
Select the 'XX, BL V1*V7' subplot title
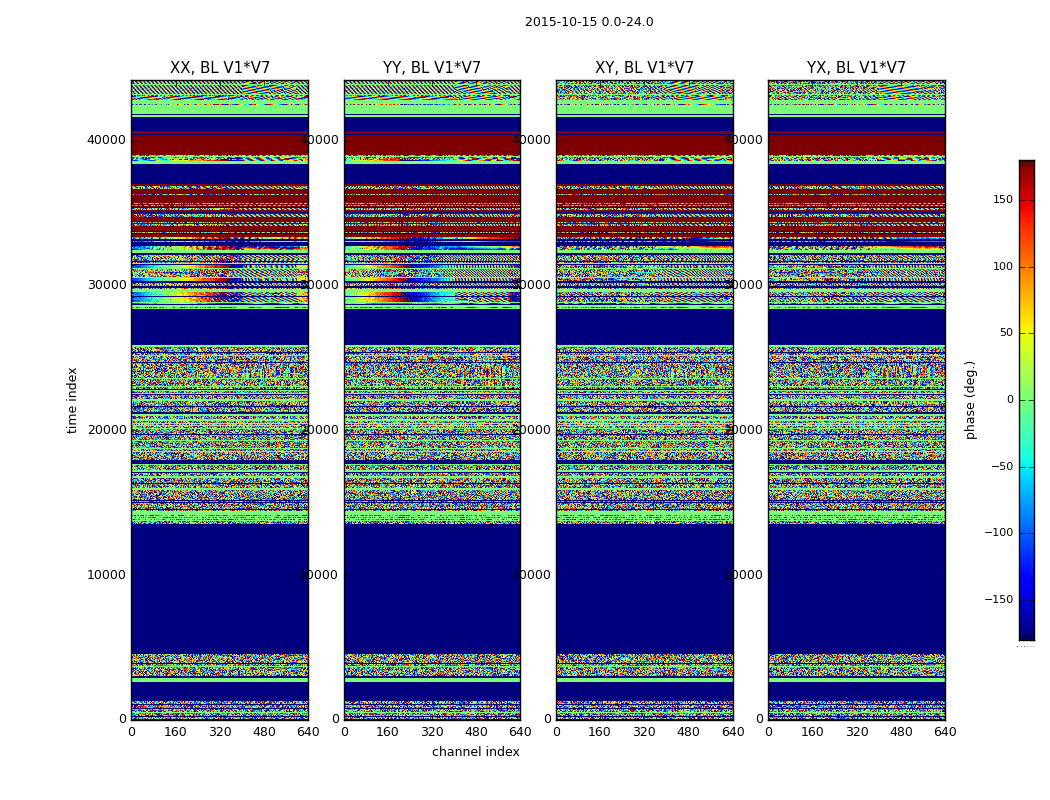(x=220, y=68)
